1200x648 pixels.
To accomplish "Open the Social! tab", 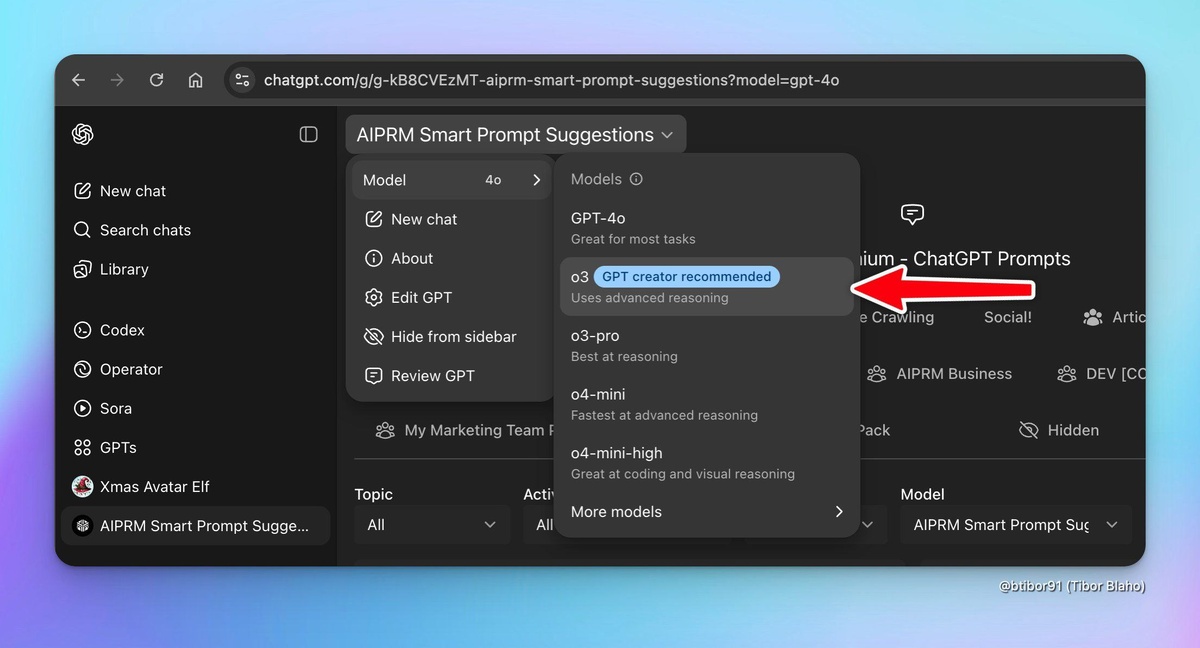I will pos(1008,317).
